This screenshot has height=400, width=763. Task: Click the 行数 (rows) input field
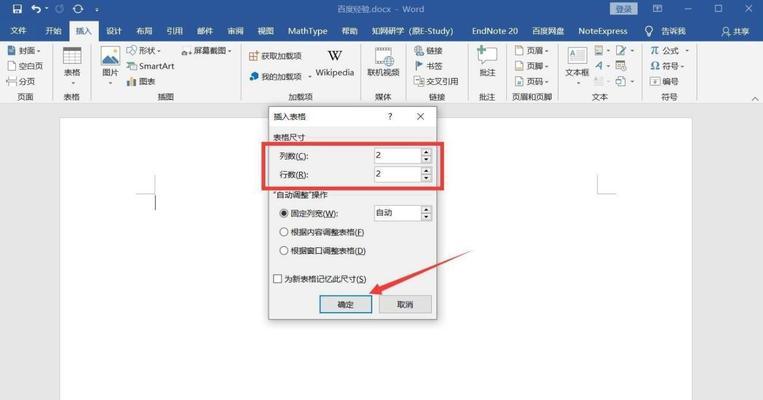[395, 174]
